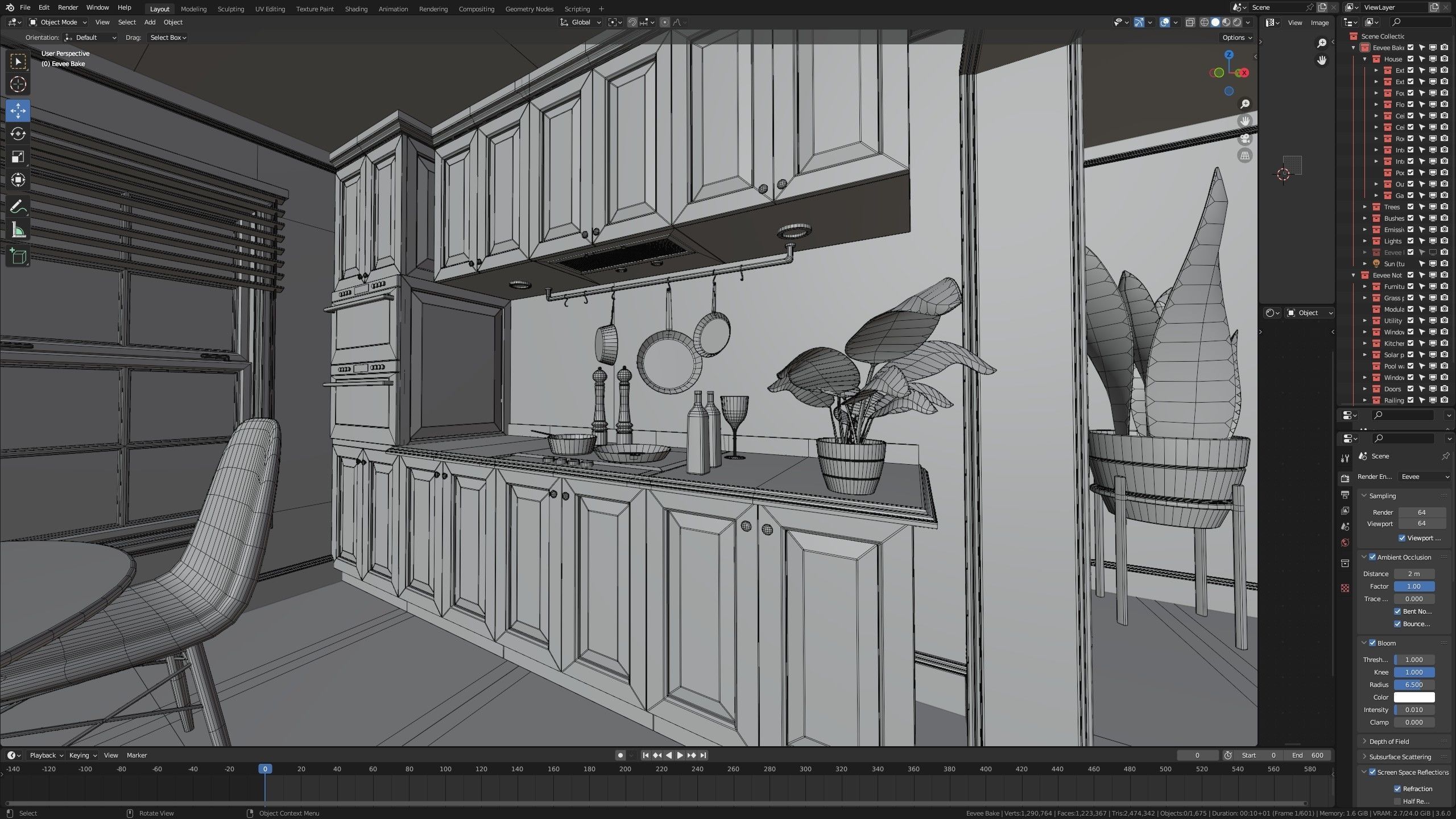Screen dimensions: 1456x819
Task: Open the Keying popover in timeline
Action: (x=82, y=755)
